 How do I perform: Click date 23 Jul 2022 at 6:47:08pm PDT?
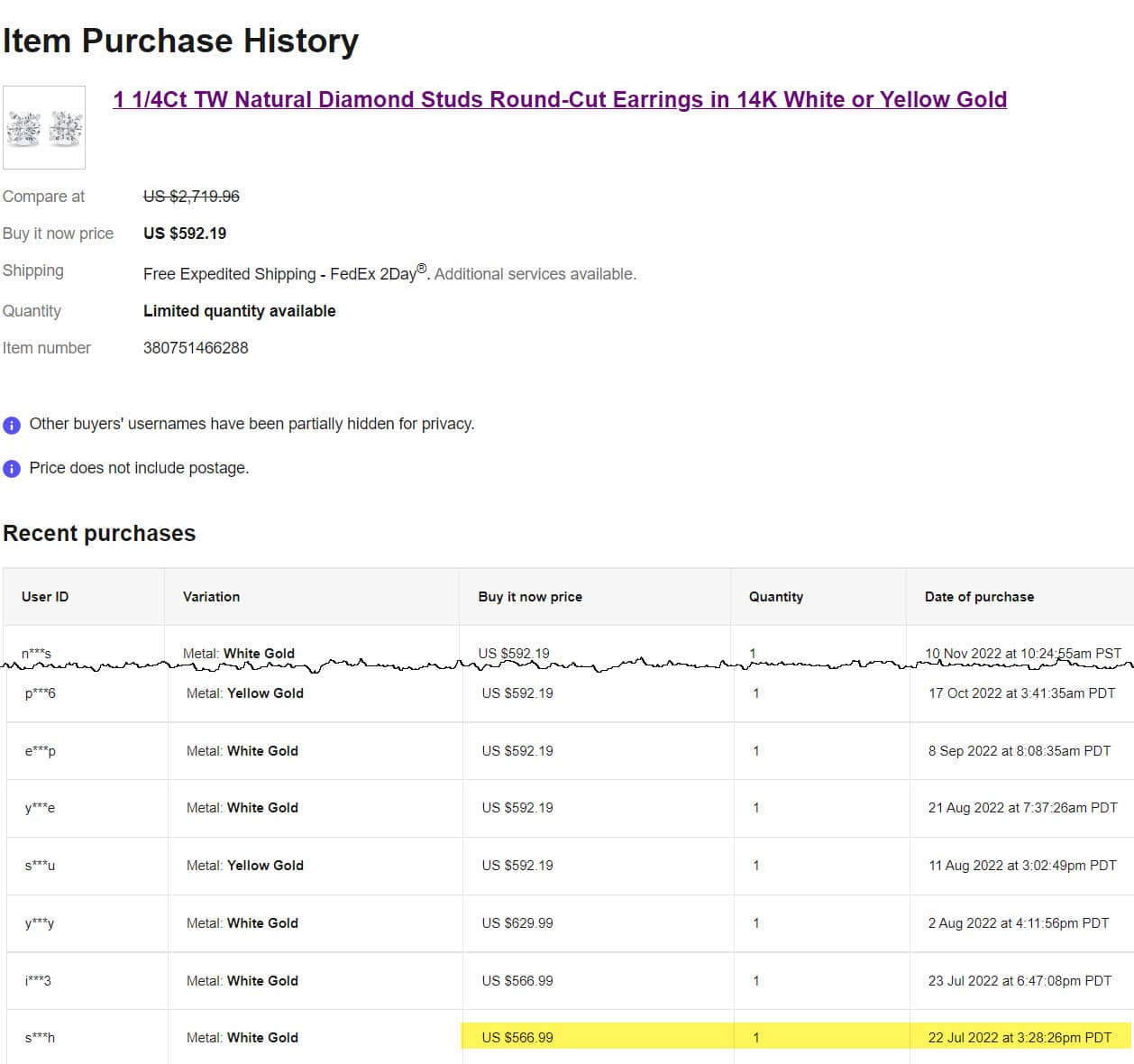point(1020,981)
